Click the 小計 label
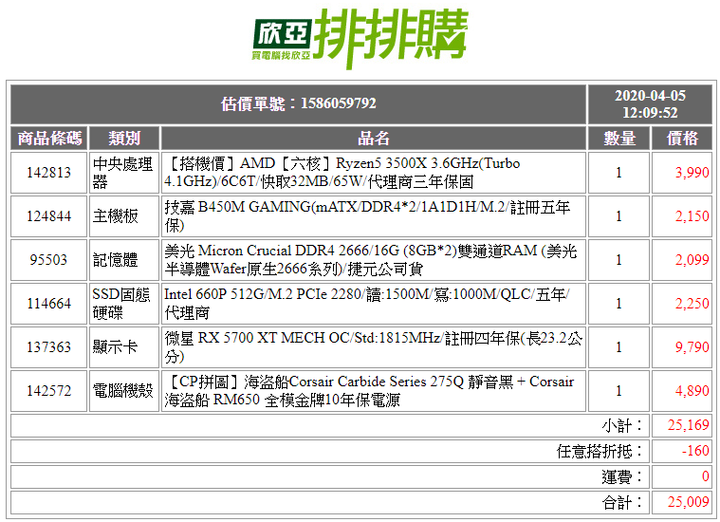Viewport: 720px width, 522px height. coord(622,426)
